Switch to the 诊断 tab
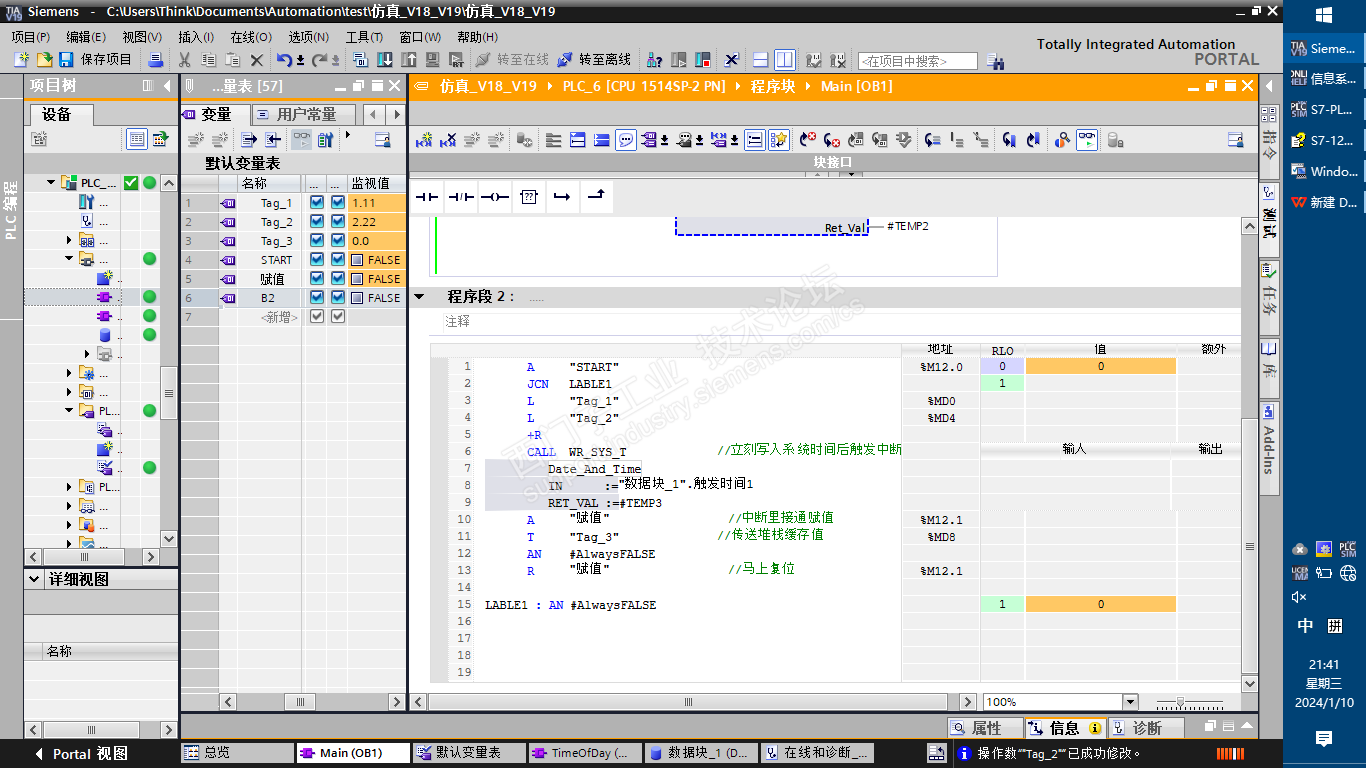1366x768 pixels. pyautogui.click(x=1146, y=728)
